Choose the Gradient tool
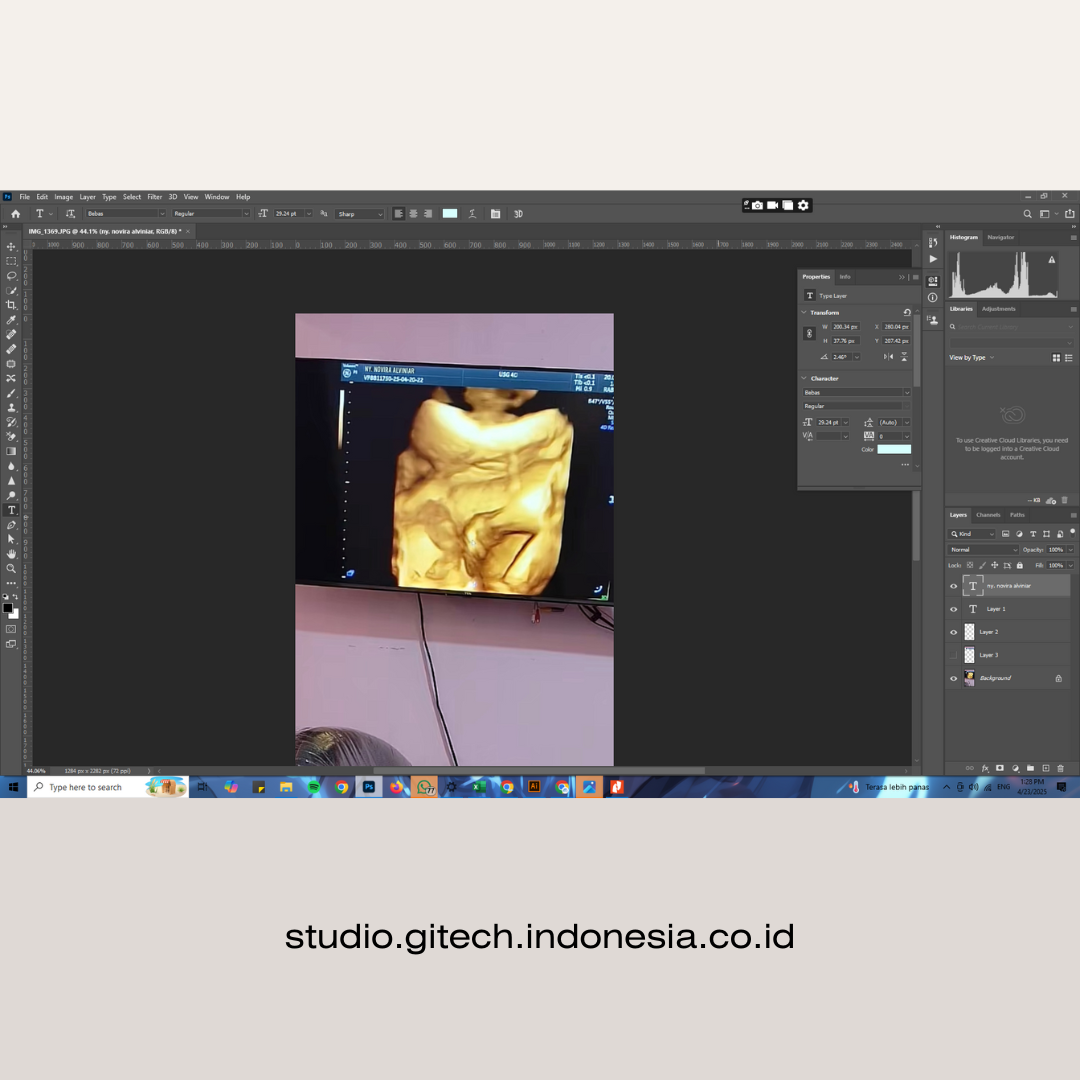The height and width of the screenshot is (1080, 1080). coord(11,451)
